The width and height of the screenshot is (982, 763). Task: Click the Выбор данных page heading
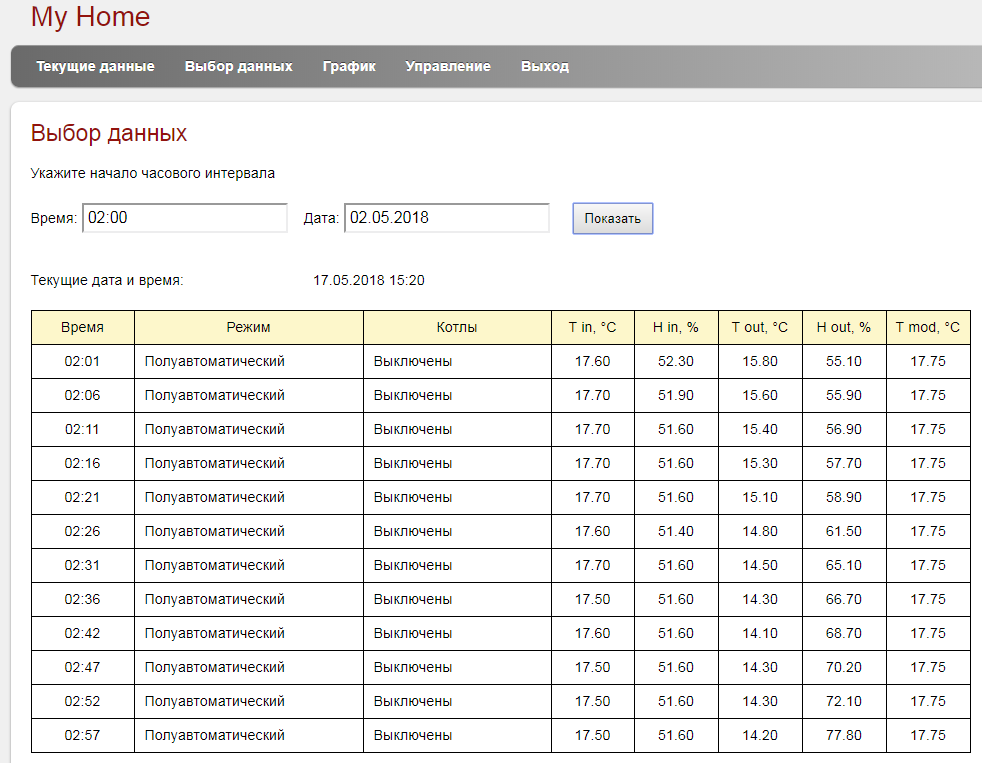point(109,133)
